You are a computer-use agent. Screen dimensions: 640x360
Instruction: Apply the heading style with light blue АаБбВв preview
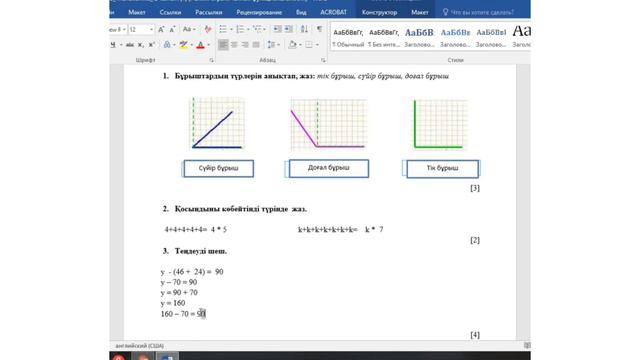click(x=455, y=38)
